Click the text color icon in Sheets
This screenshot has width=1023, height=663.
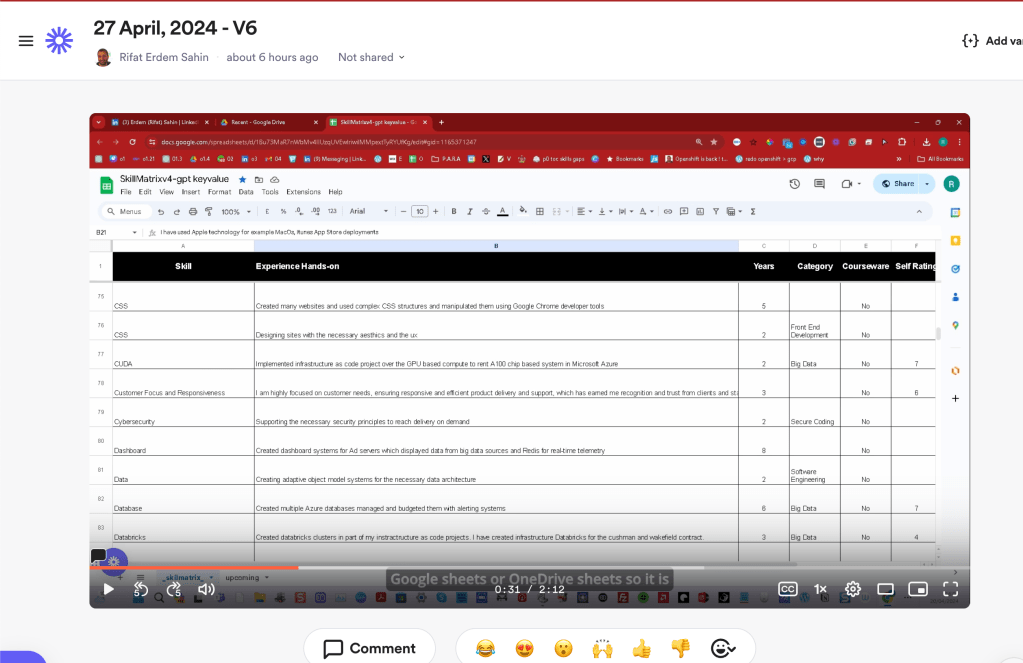(x=502, y=211)
